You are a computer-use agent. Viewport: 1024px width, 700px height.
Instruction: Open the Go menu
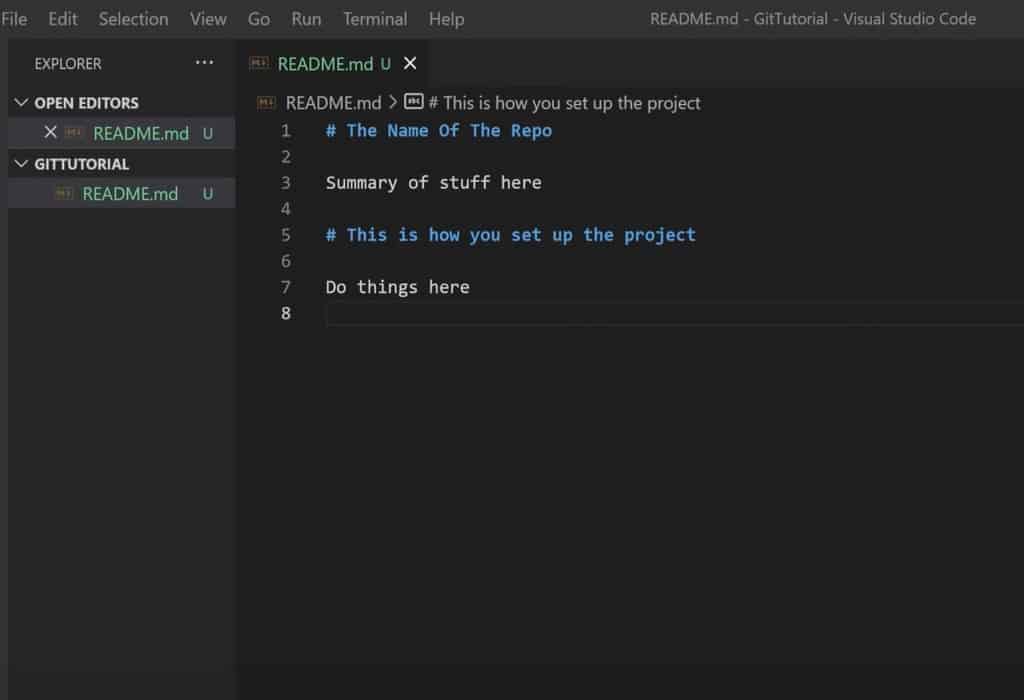pyautogui.click(x=258, y=18)
